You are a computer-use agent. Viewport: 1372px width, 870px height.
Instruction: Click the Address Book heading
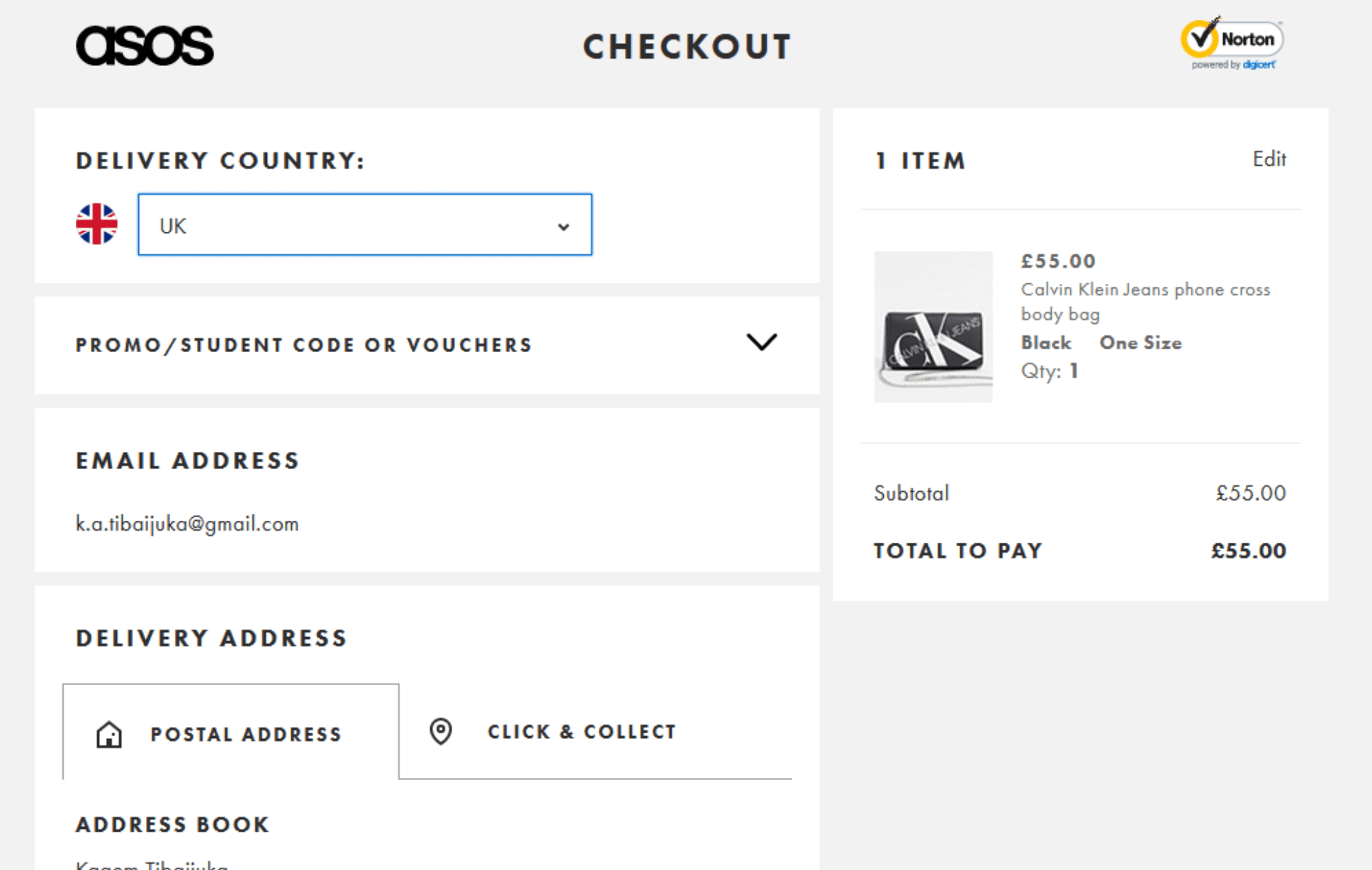173,825
